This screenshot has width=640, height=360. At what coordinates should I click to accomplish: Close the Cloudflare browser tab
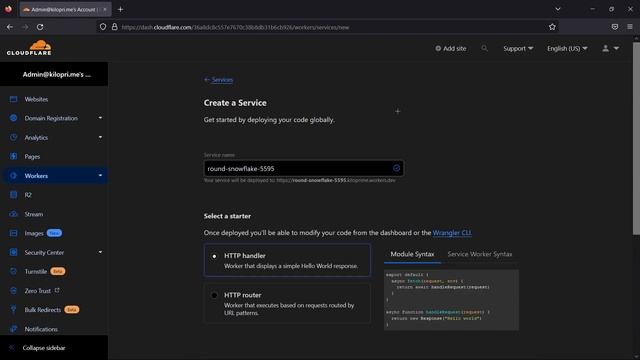pyautogui.click(x=105, y=9)
